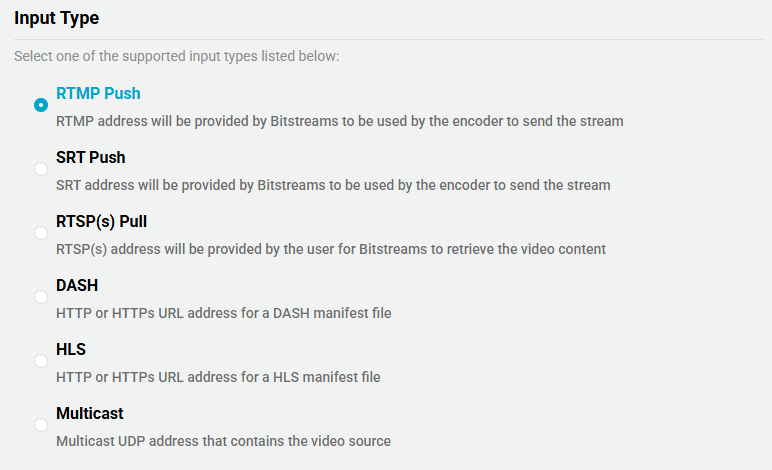Choose the HLS radio button
The height and width of the screenshot is (470, 772).
coord(41,361)
